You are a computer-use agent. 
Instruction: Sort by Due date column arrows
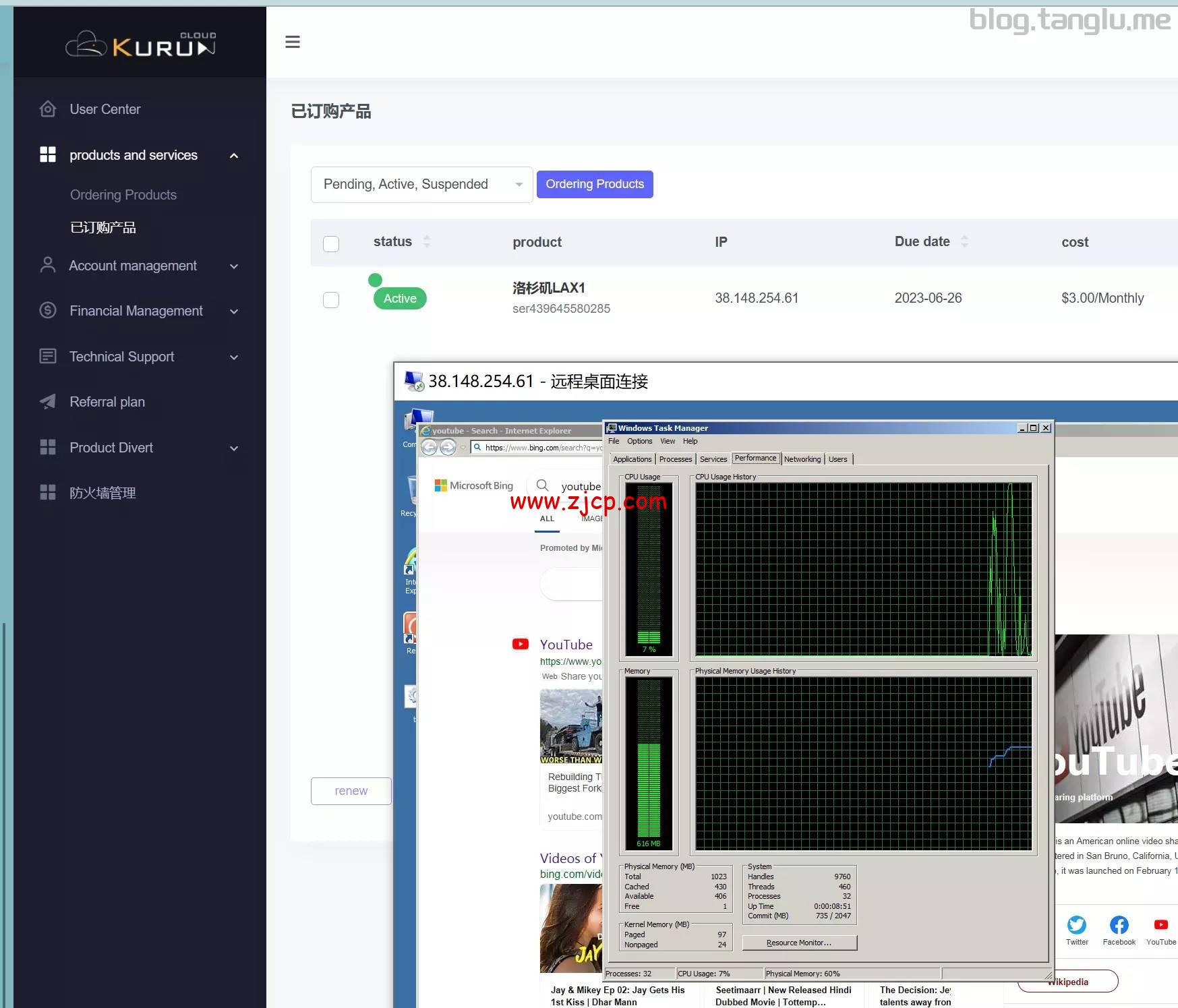[964, 241]
